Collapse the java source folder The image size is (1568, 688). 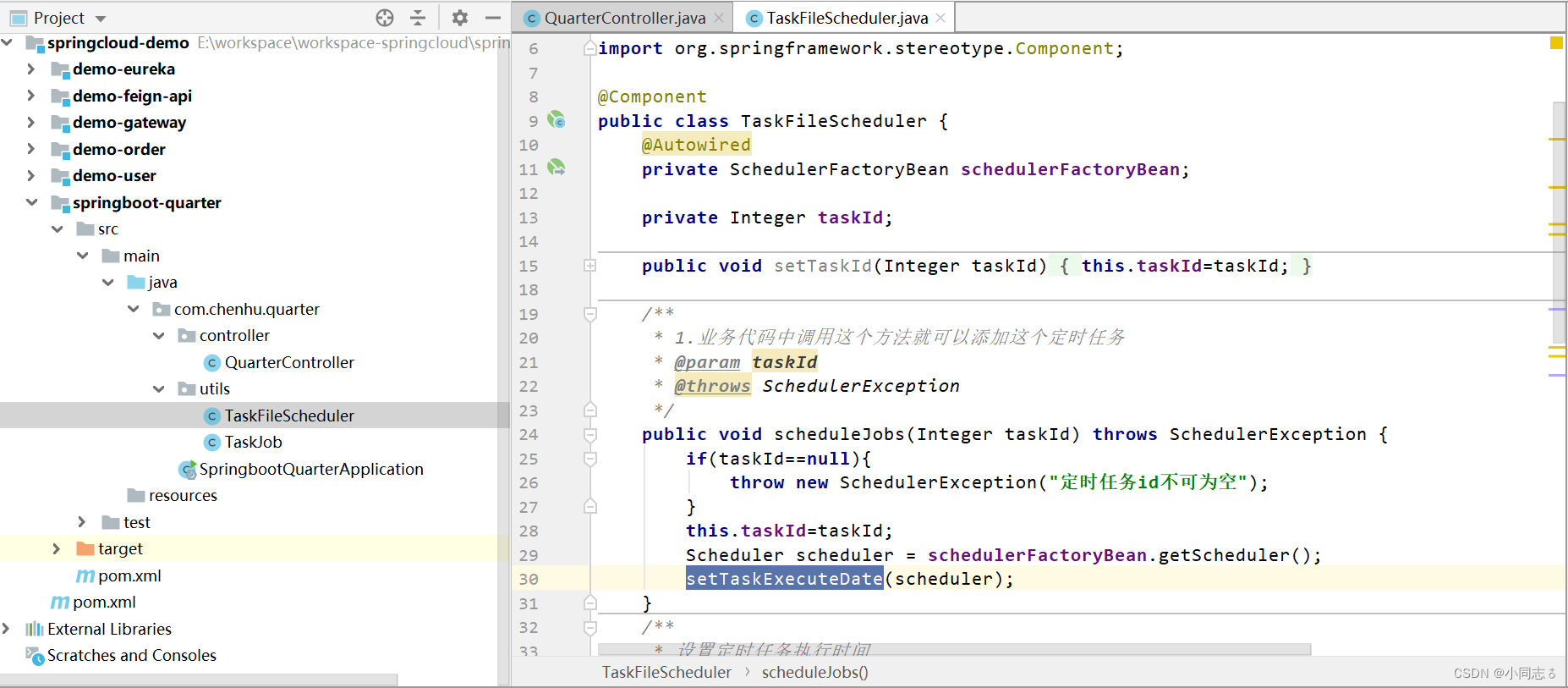[x=107, y=283]
